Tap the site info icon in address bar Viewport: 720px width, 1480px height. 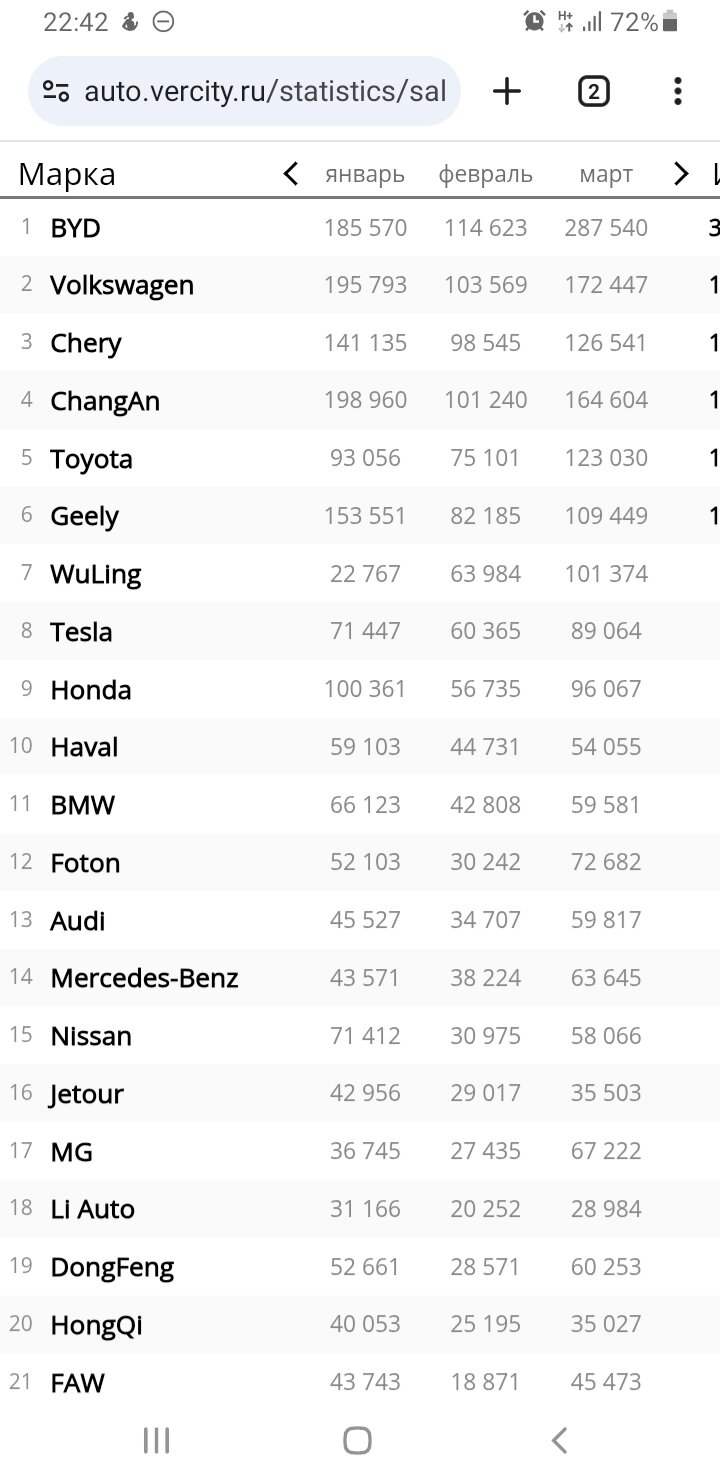(x=56, y=92)
